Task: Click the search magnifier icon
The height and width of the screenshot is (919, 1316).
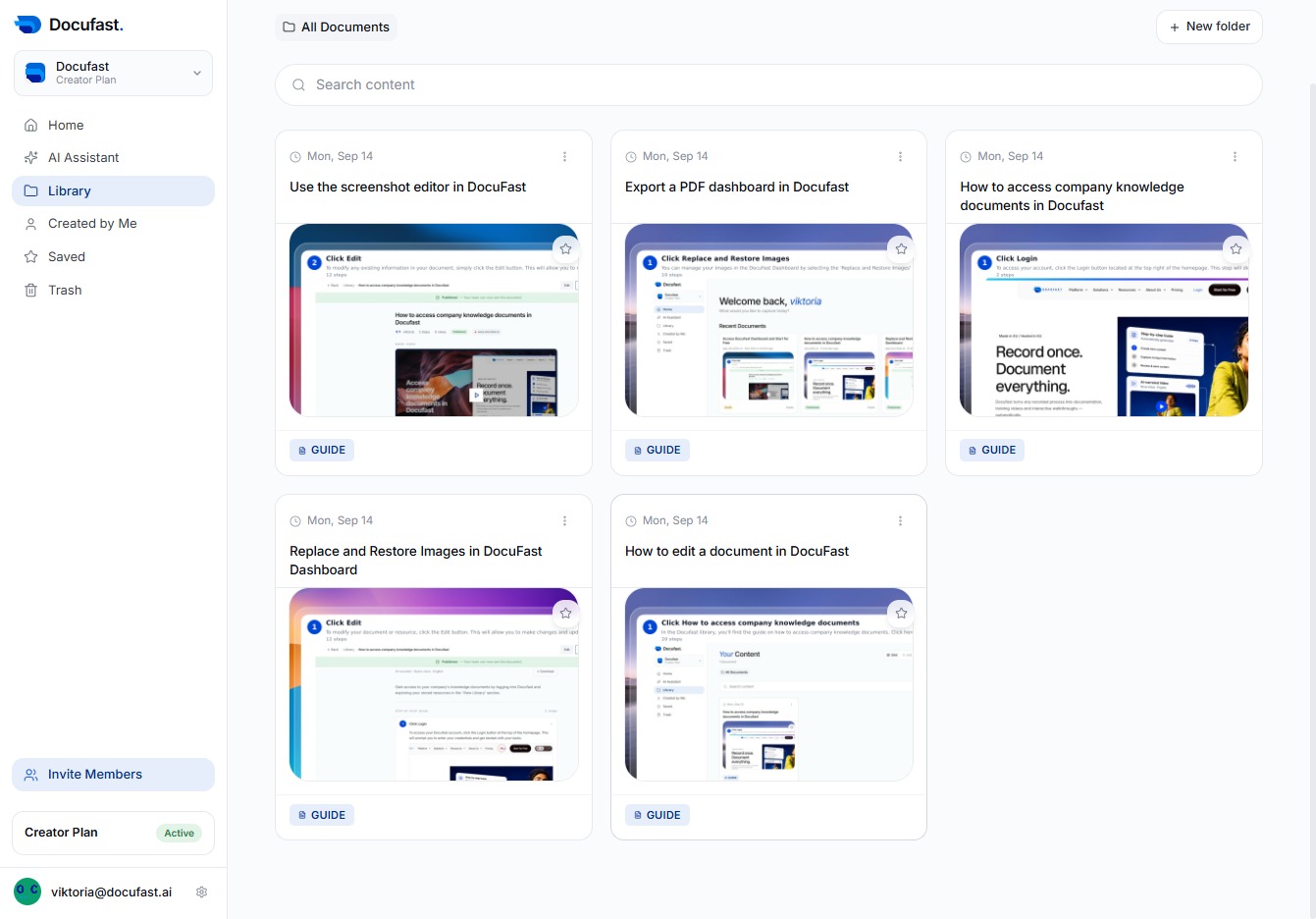Action: tap(298, 84)
